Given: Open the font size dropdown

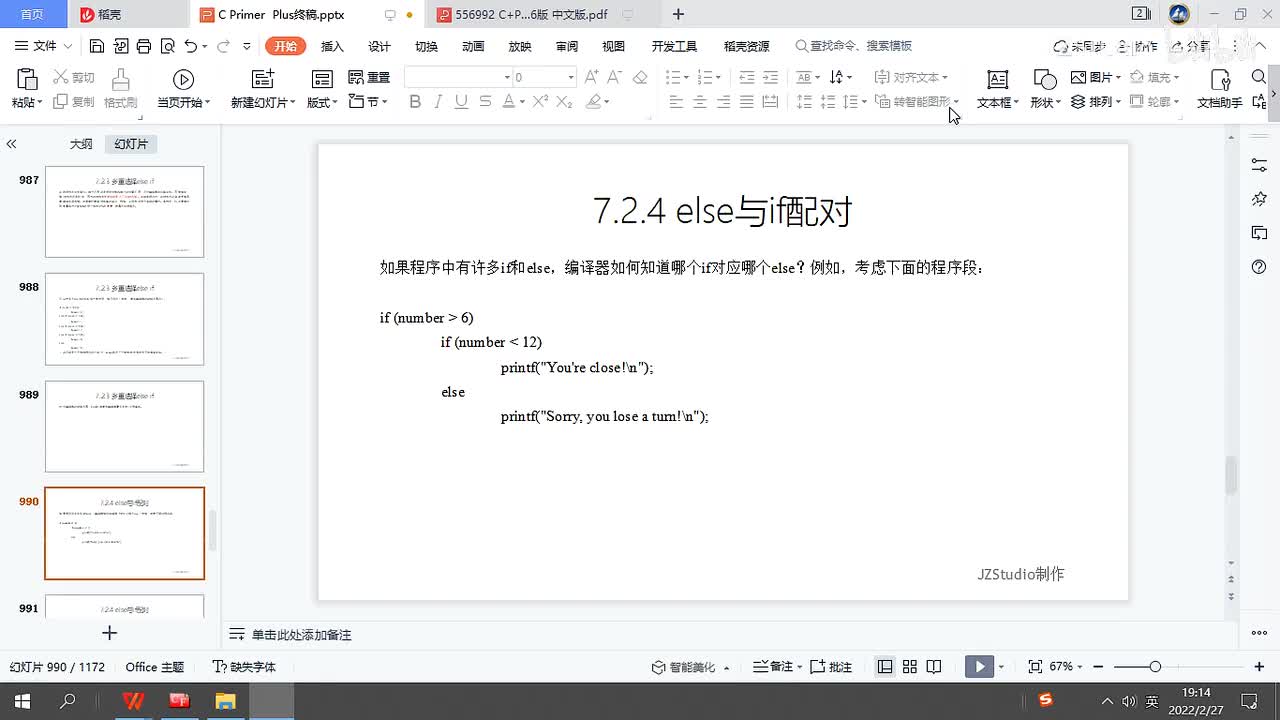Looking at the screenshot, I should (571, 77).
